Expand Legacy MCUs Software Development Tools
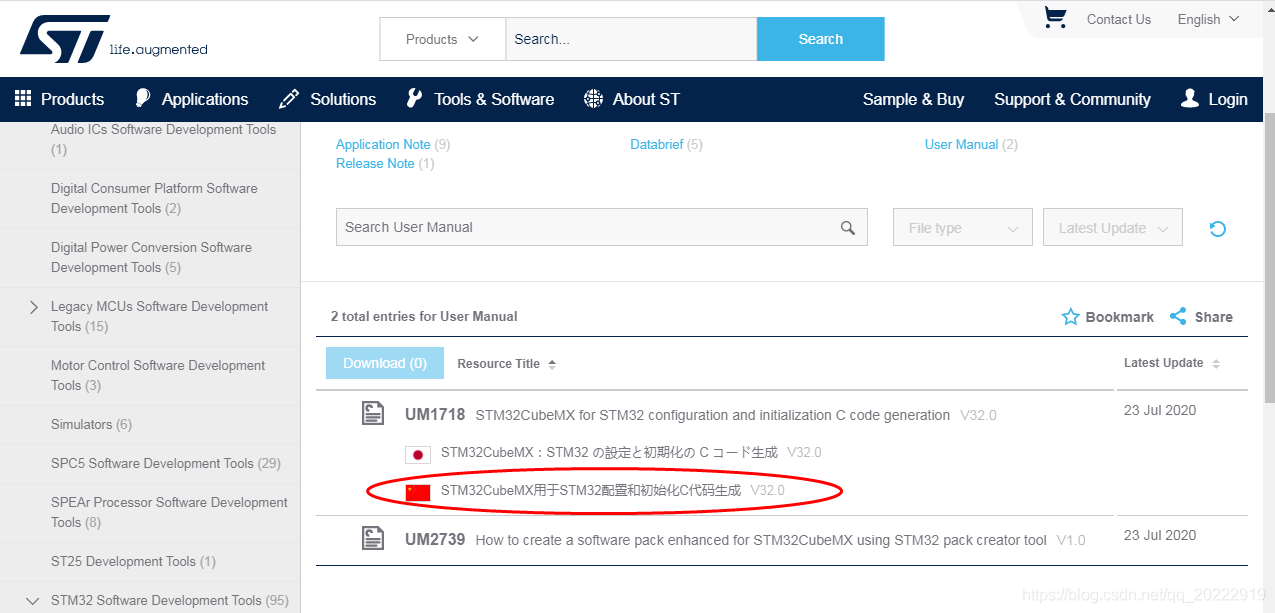 (34, 307)
